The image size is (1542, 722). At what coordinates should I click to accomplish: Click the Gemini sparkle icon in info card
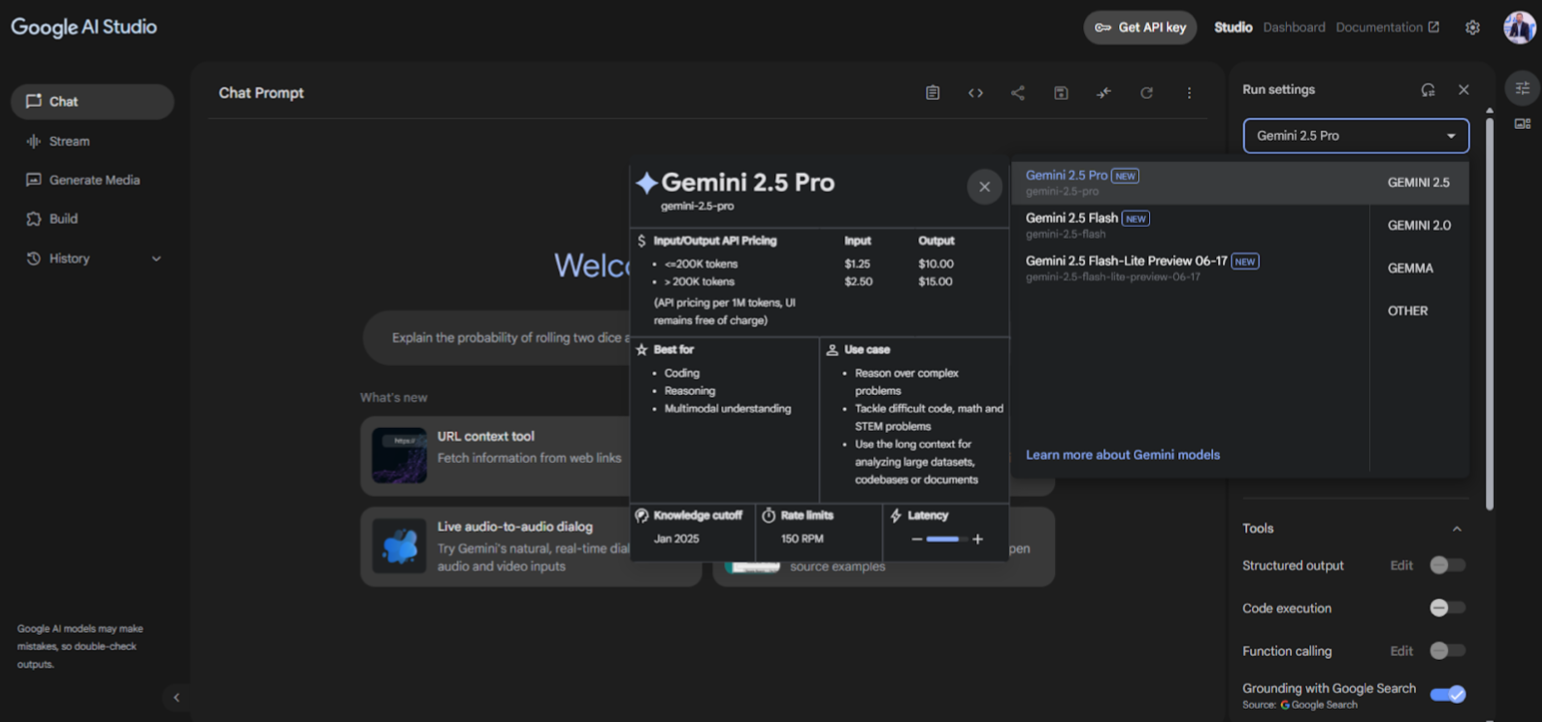click(647, 183)
